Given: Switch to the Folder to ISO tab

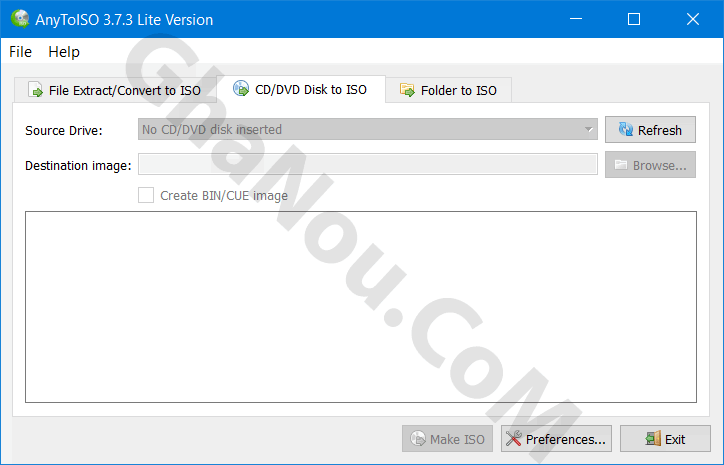Looking at the screenshot, I should tap(448, 90).
